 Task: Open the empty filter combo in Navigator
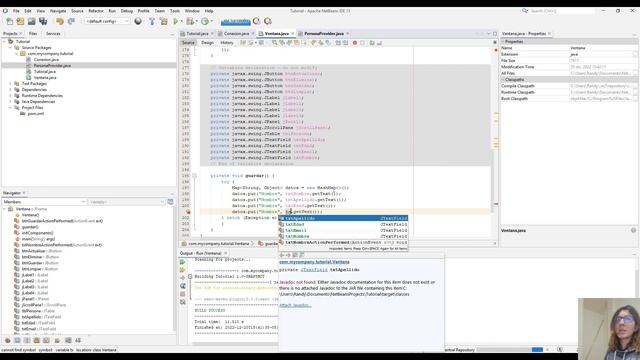coord(127,202)
